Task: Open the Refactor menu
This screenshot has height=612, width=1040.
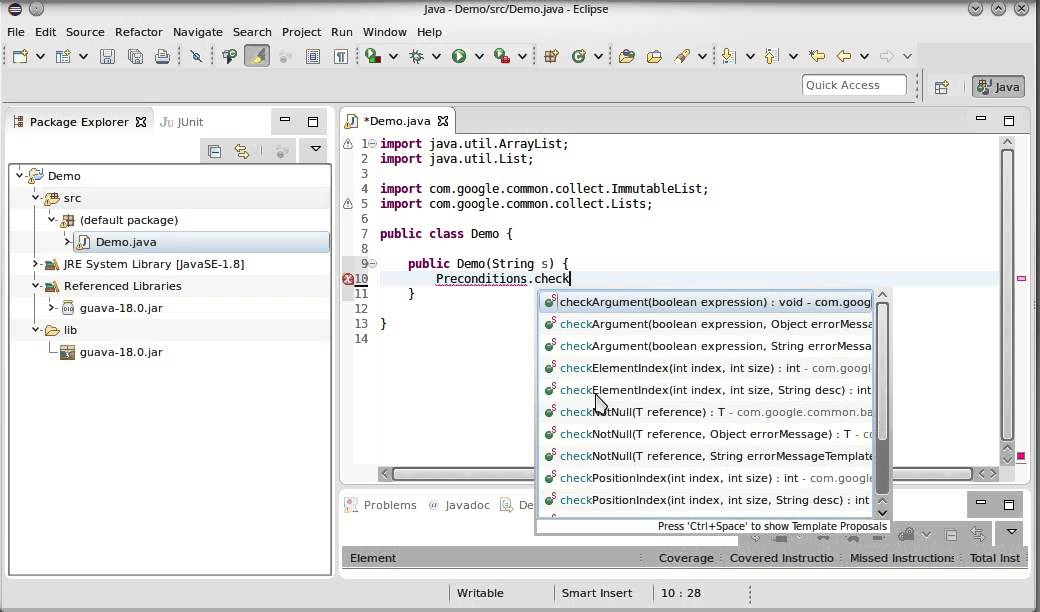Action: coord(139,32)
